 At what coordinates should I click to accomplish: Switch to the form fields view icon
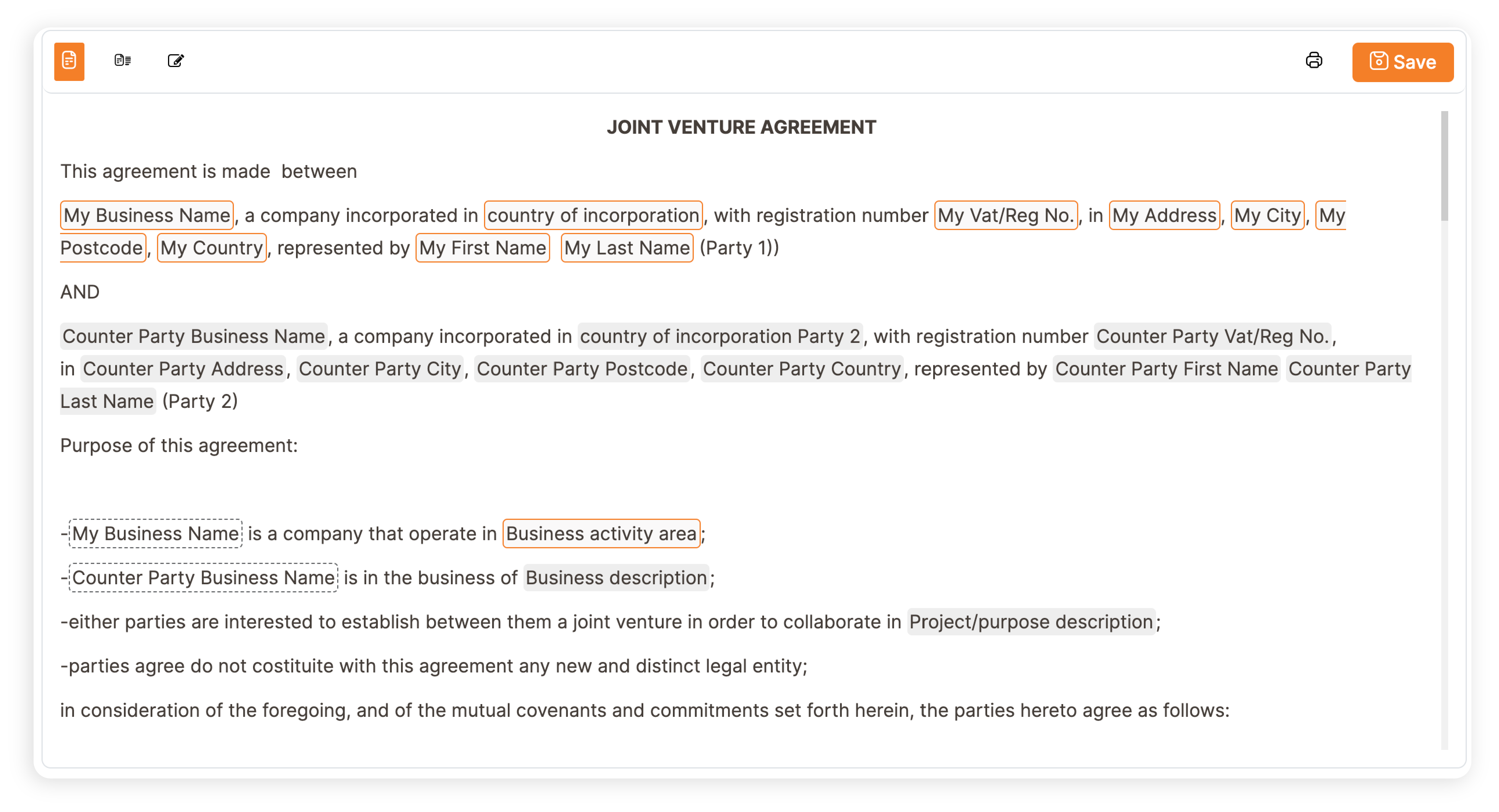pos(122,61)
